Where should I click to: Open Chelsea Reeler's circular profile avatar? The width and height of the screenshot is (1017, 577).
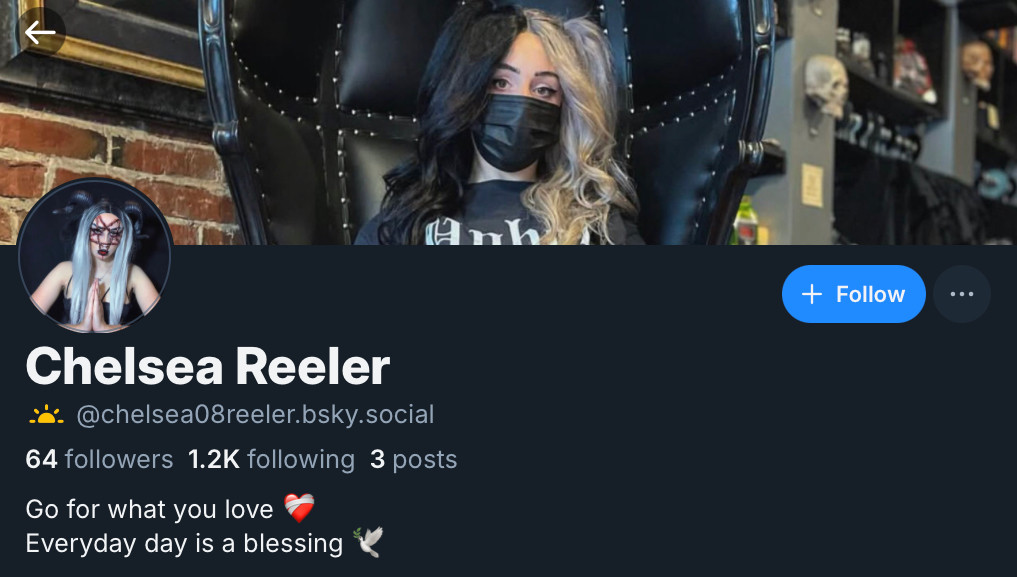[x=95, y=255]
